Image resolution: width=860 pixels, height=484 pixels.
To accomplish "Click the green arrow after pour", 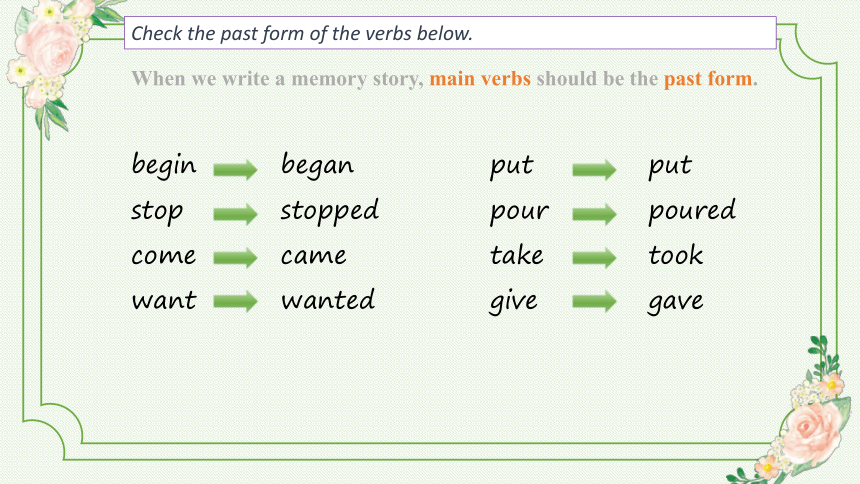I will 594,214.
